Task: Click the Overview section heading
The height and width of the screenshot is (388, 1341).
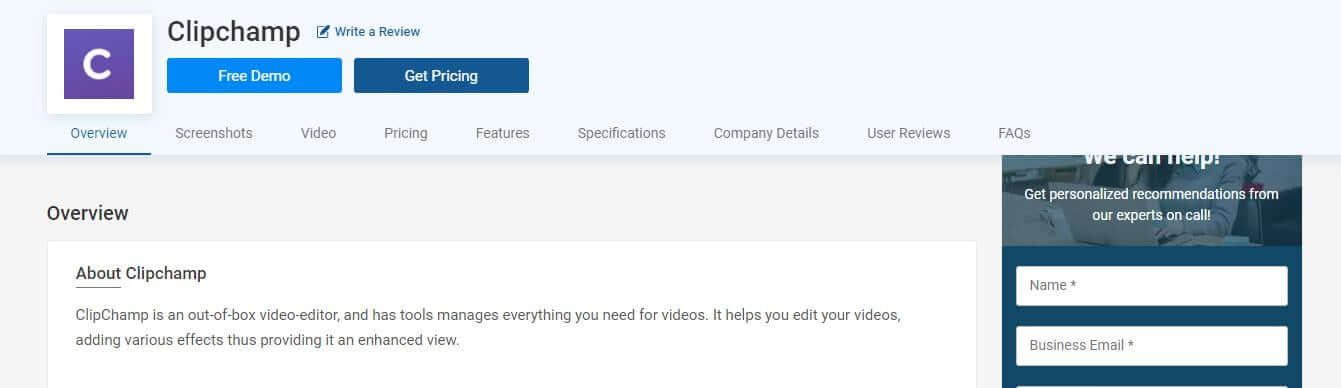Action: click(x=88, y=213)
